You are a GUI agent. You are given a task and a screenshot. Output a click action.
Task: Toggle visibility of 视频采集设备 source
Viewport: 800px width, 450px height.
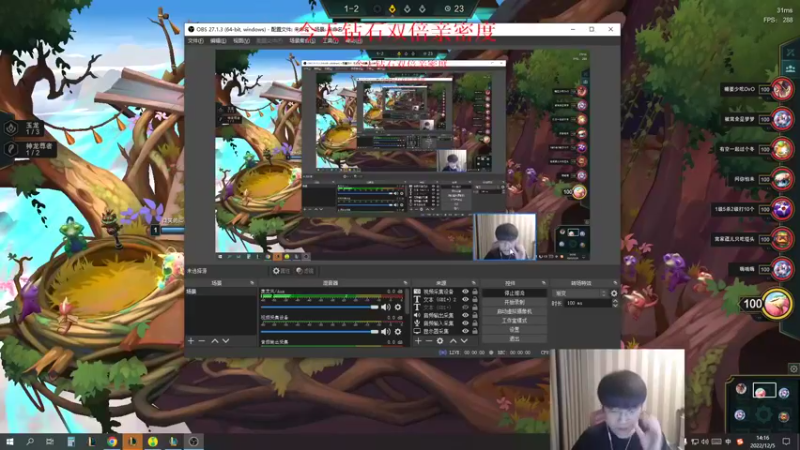[x=465, y=292]
